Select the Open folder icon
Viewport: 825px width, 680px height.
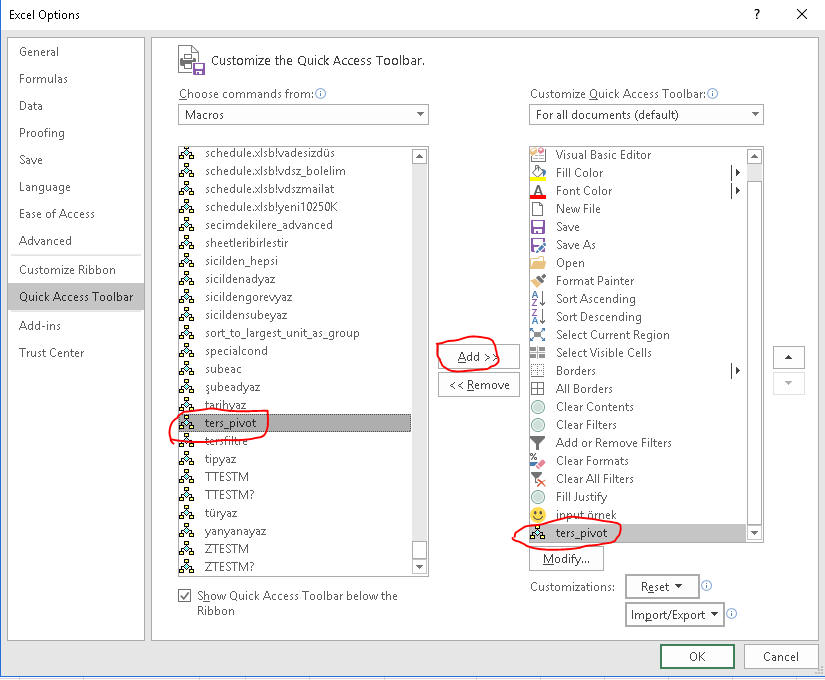(538, 263)
